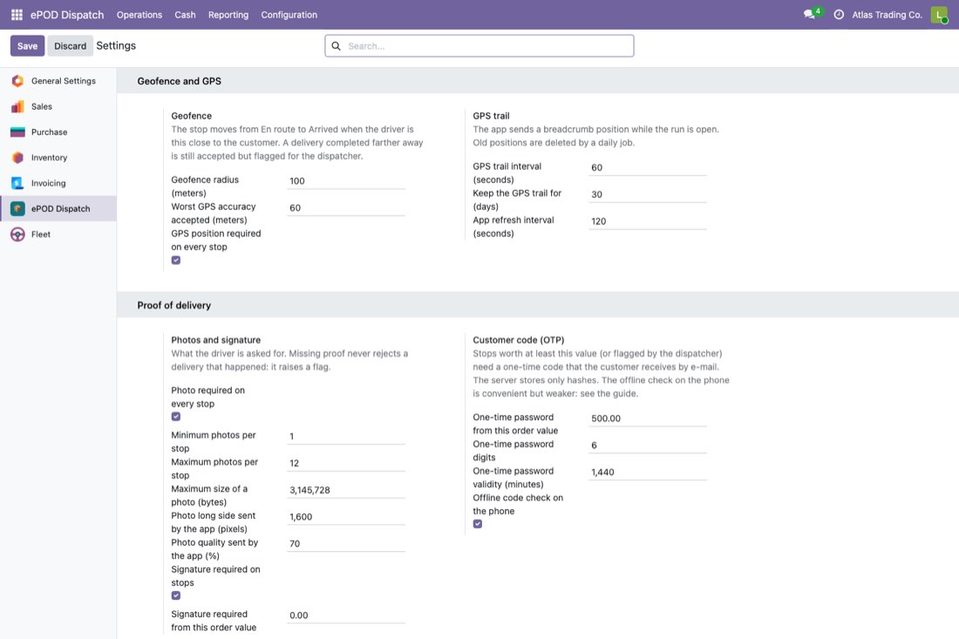Save the settings
The width and height of the screenshot is (959, 639).
click(x=28, y=46)
